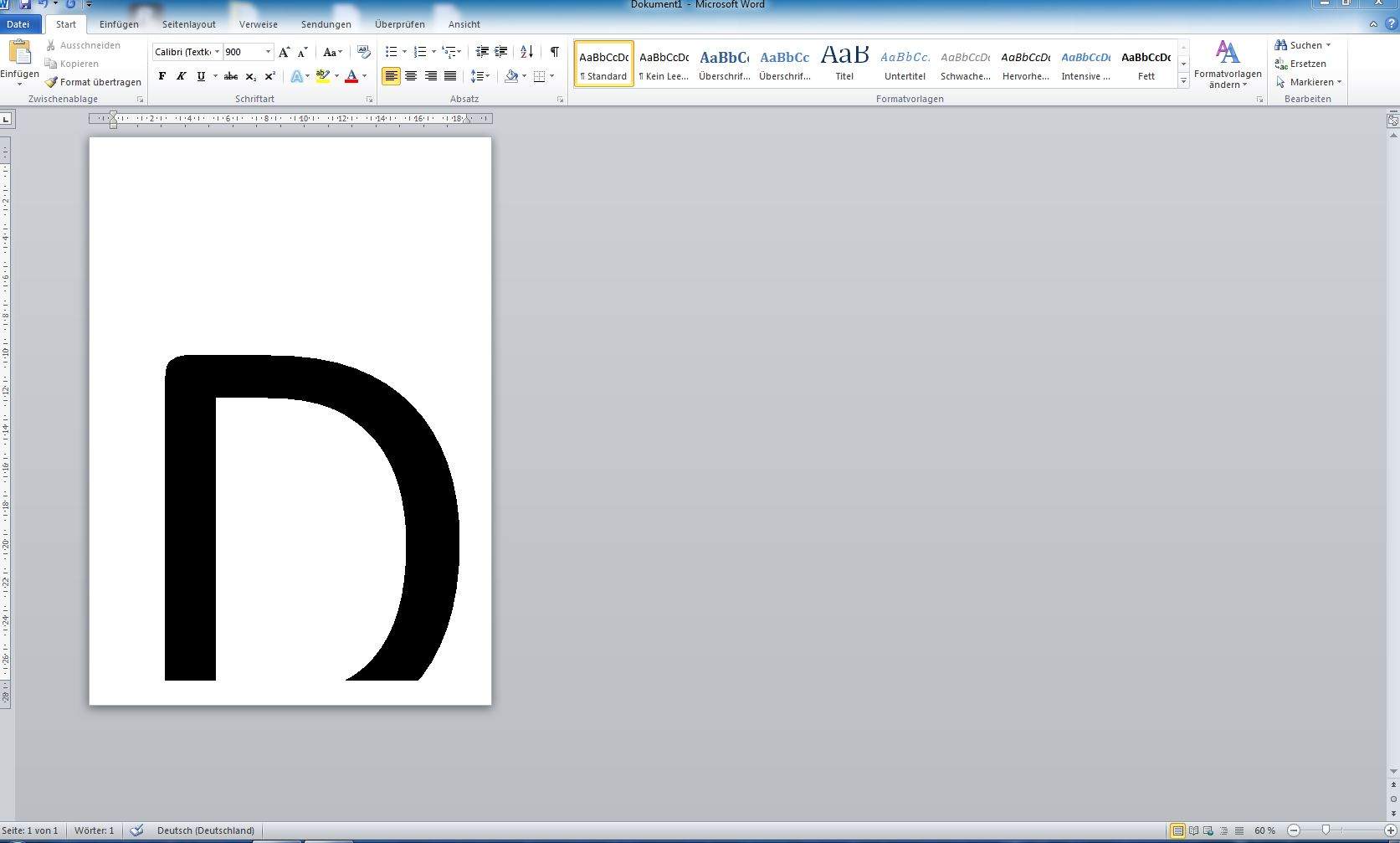Open the Seitenlayout ribbon tab
Image resolution: width=1400 pixels, height=843 pixels.
188,24
